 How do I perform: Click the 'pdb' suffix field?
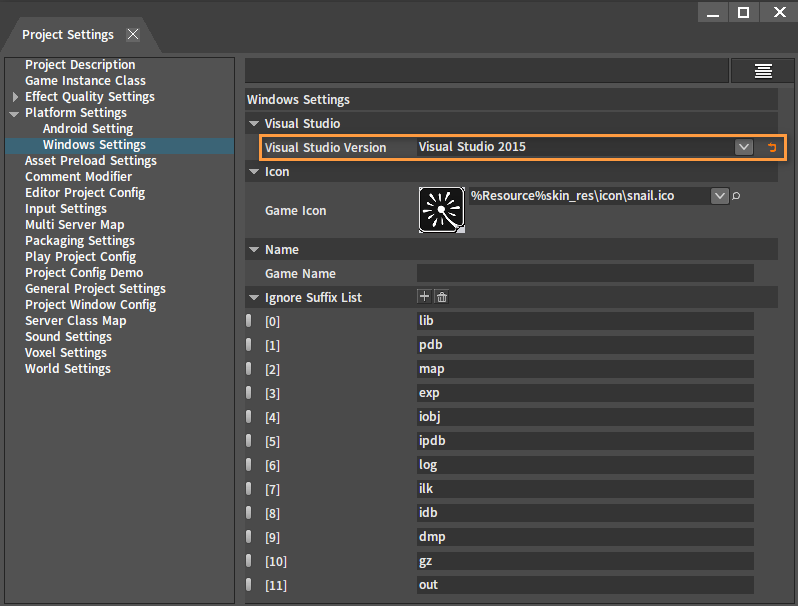[x=585, y=345]
